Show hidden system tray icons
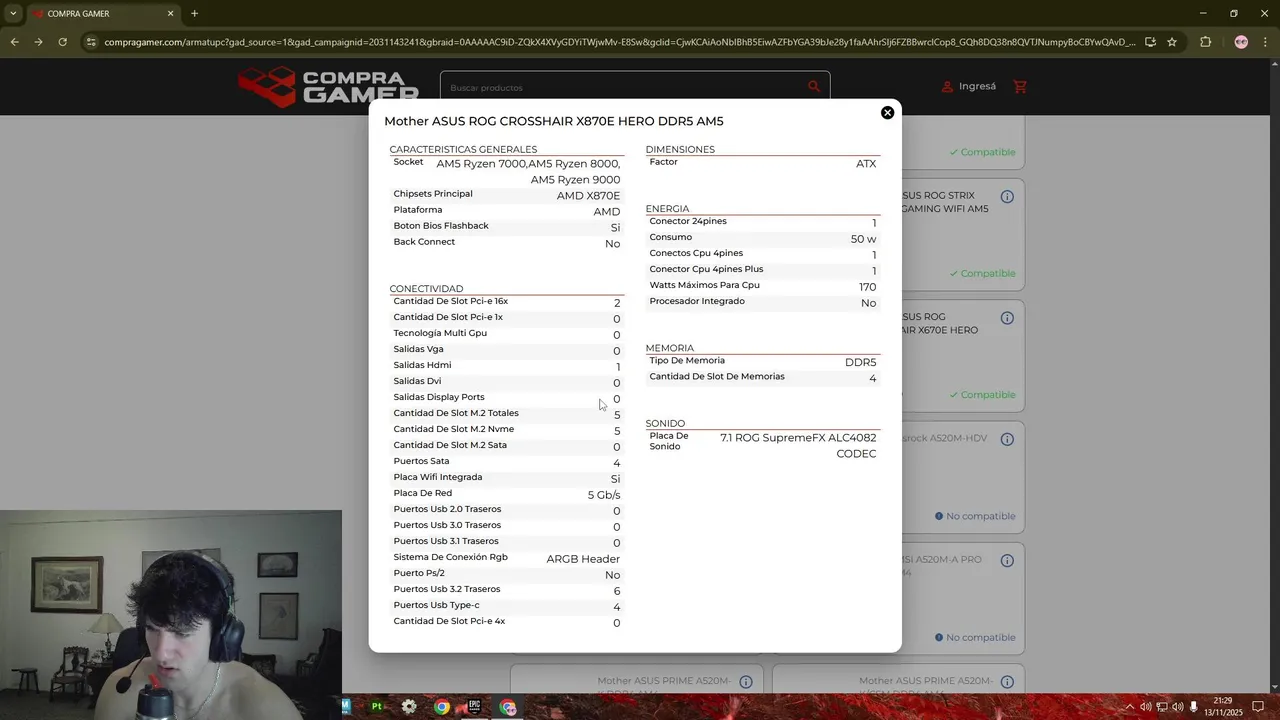 click(x=1130, y=707)
